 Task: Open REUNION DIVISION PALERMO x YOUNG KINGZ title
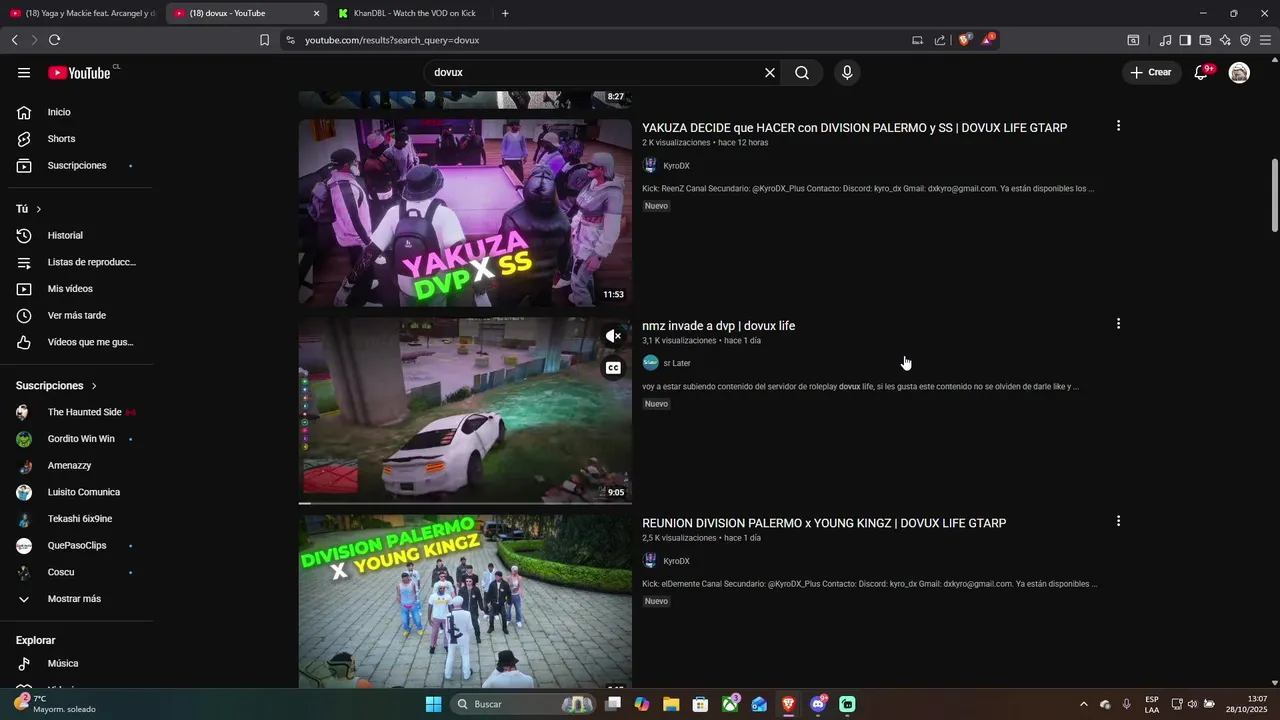tap(824, 523)
